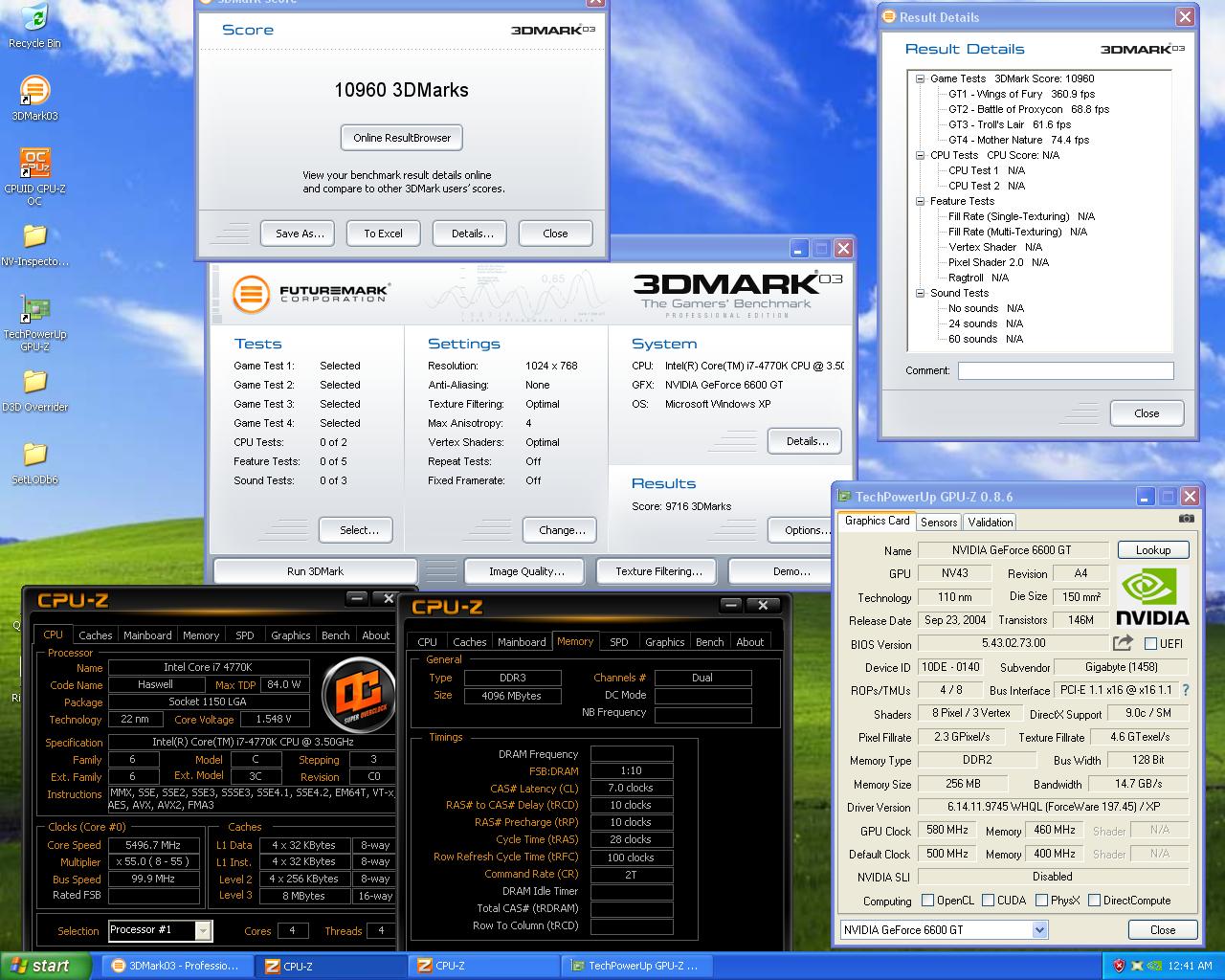The height and width of the screenshot is (980, 1225).
Task: Click the NVIDIA tray icon in taskbar
Action: click(1155, 966)
